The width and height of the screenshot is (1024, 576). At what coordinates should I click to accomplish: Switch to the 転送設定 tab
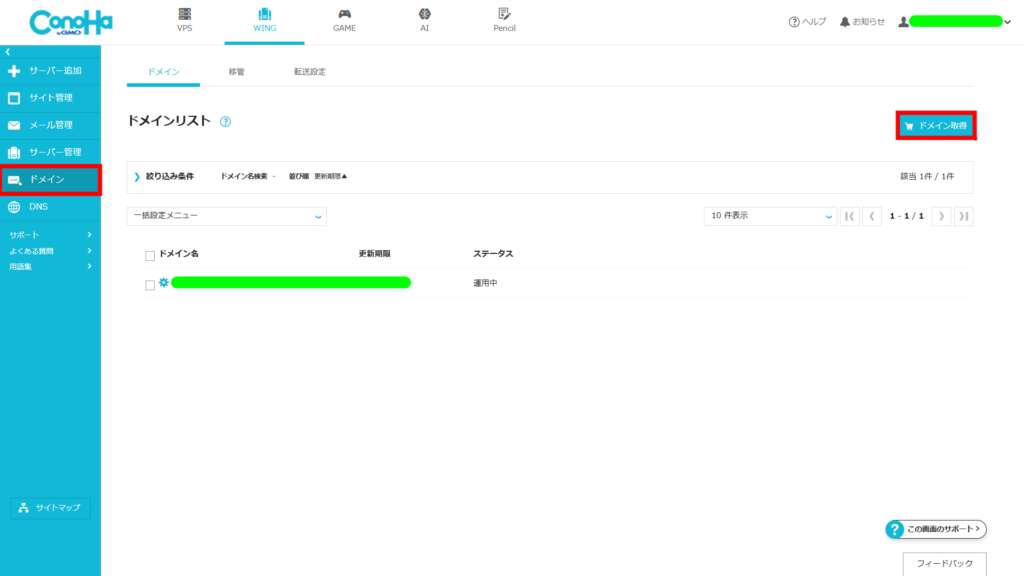[309, 72]
